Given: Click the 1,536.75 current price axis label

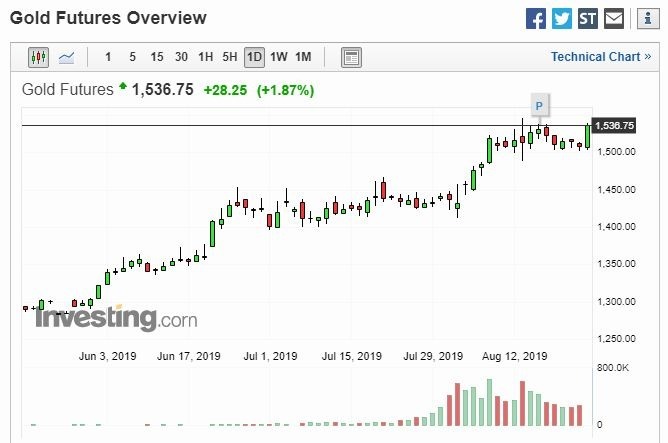Looking at the screenshot, I should pyautogui.click(x=614, y=126).
